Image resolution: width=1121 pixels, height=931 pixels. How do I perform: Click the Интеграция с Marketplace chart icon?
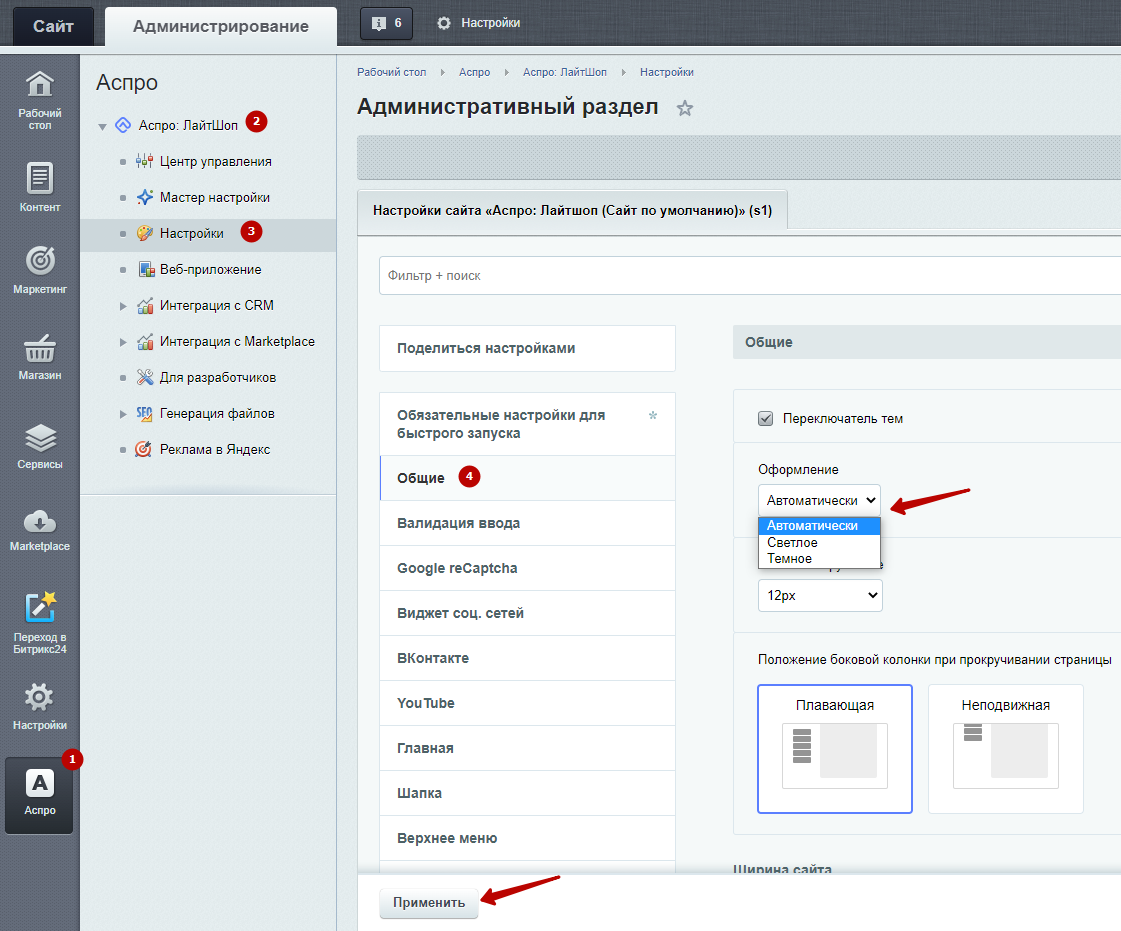pyautogui.click(x=144, y=341)
